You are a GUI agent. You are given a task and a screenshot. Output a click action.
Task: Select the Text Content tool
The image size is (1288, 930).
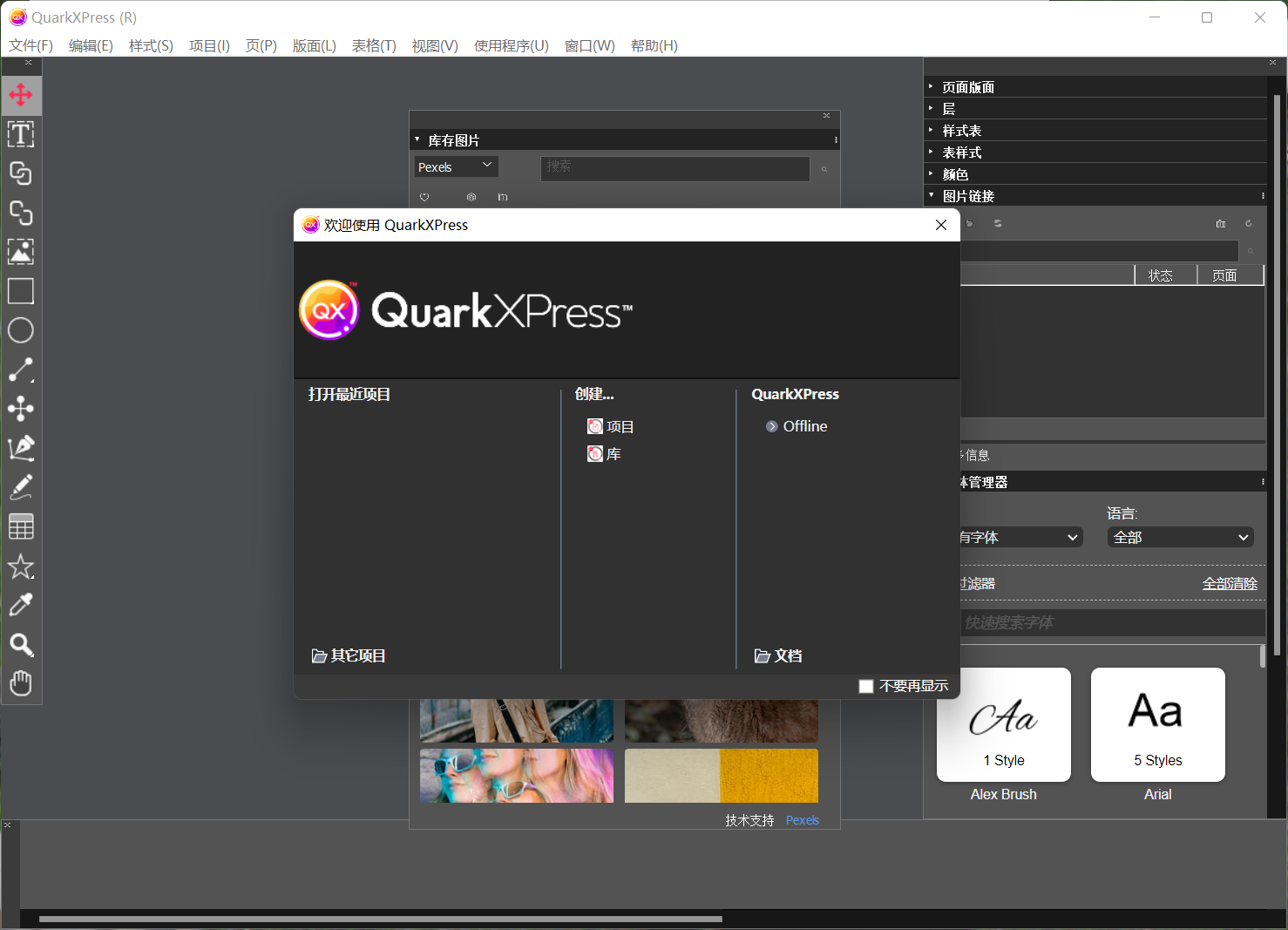pos(21,134)
